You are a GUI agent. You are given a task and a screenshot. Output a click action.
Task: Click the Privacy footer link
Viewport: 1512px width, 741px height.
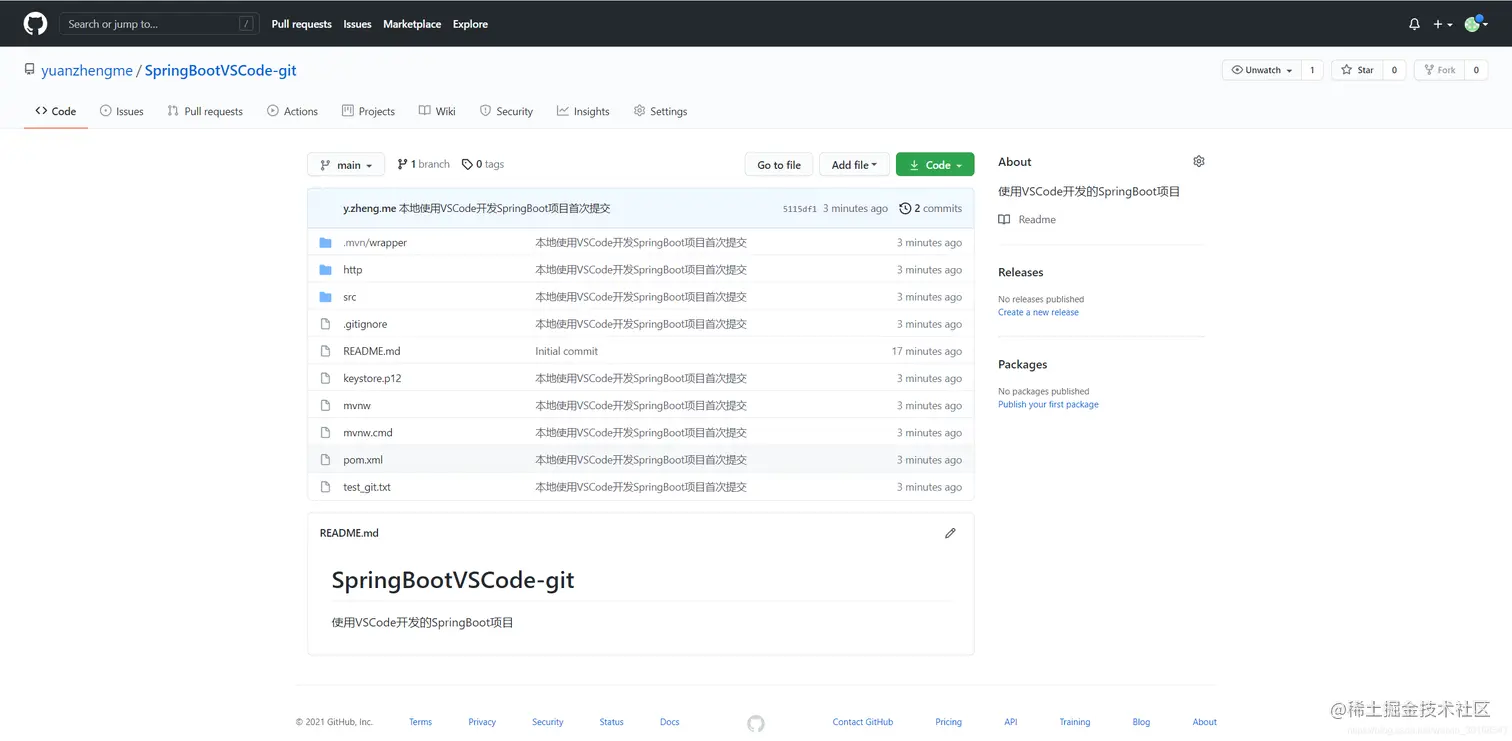pos(482,722)
